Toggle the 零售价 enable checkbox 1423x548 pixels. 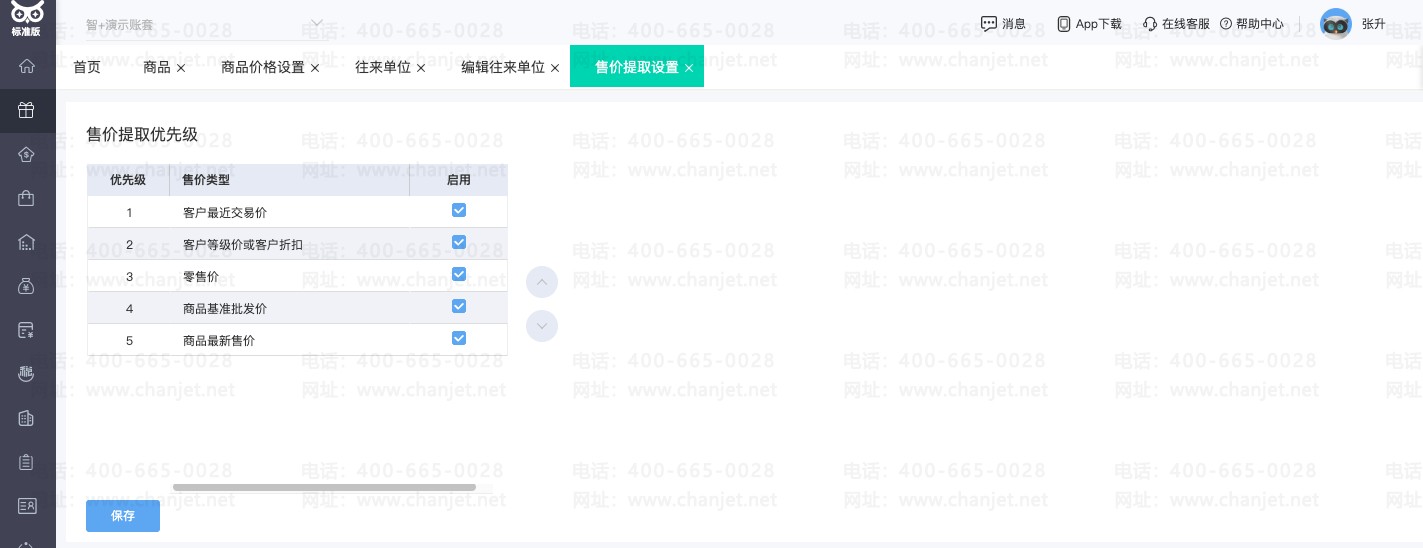(459, 274)
